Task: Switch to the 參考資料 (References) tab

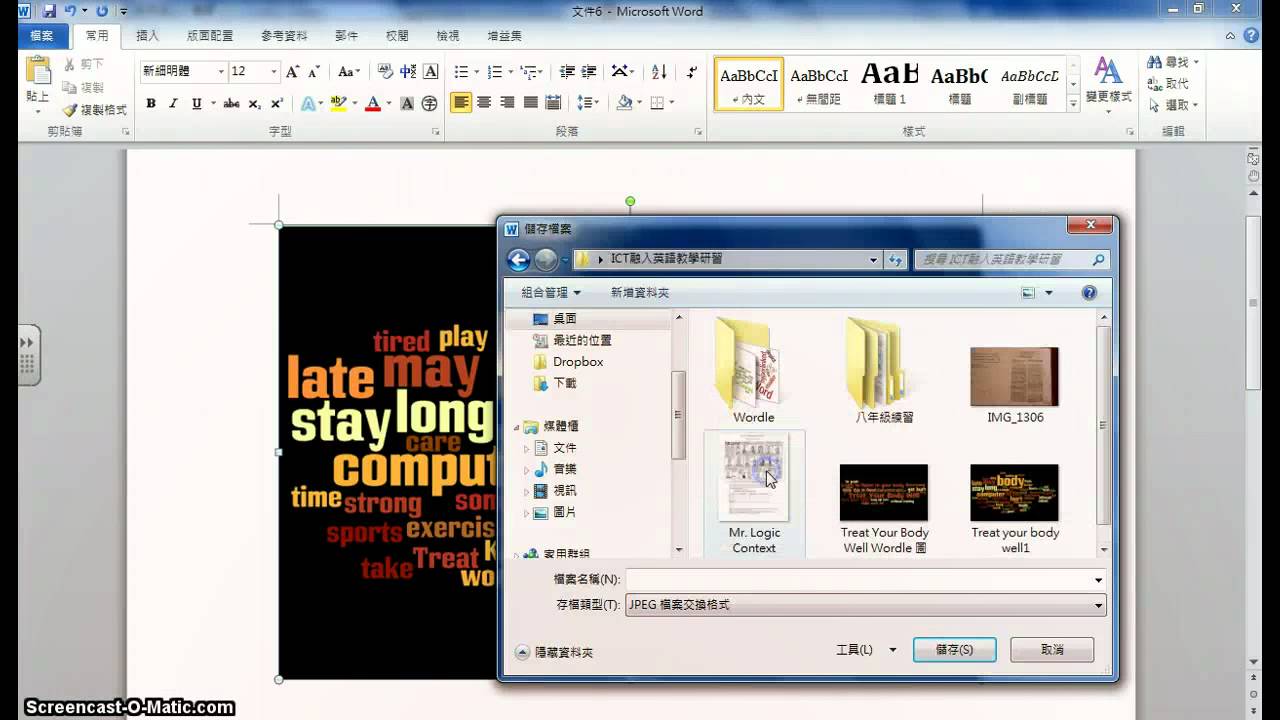Action: (284, 36)
